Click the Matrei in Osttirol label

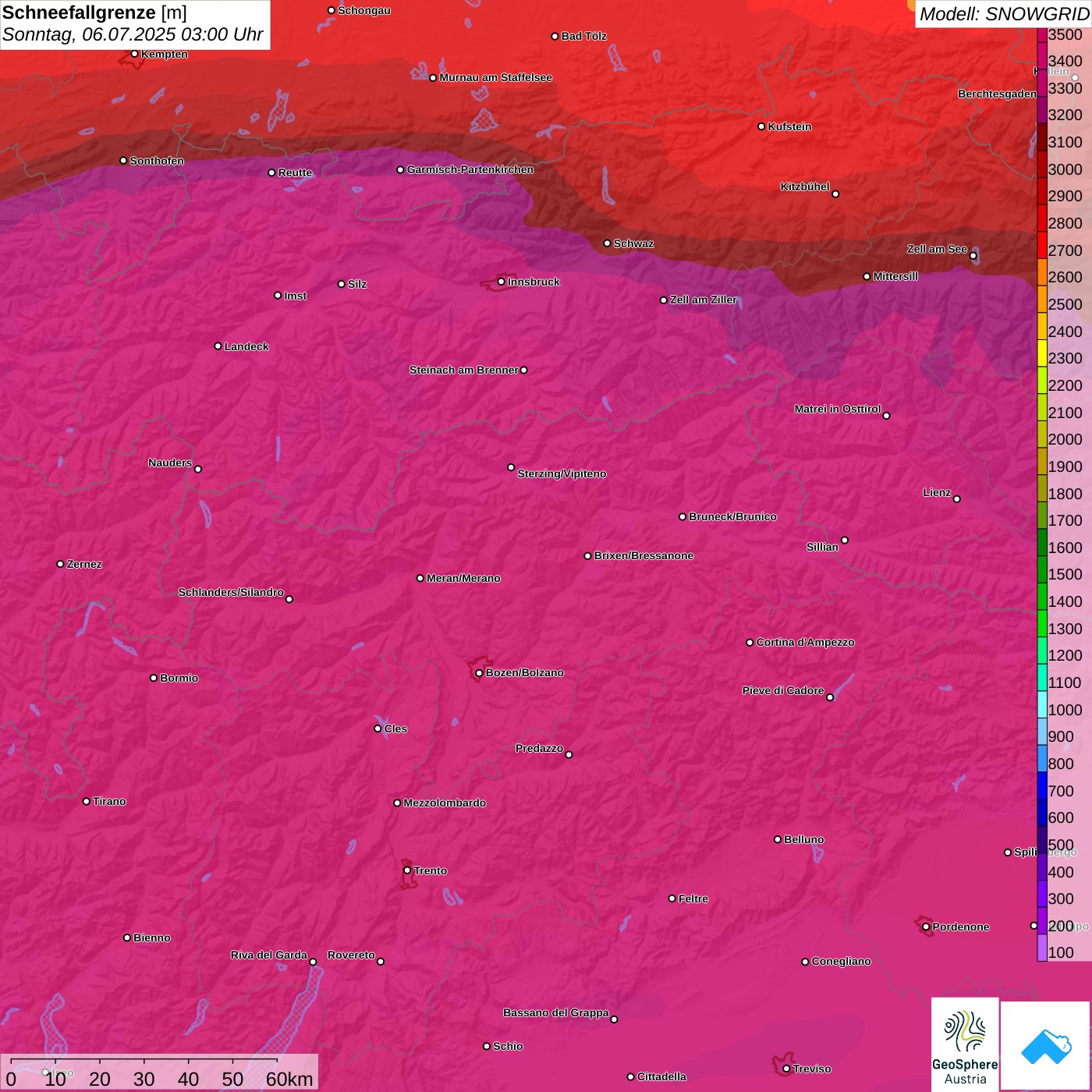point(838,409)
